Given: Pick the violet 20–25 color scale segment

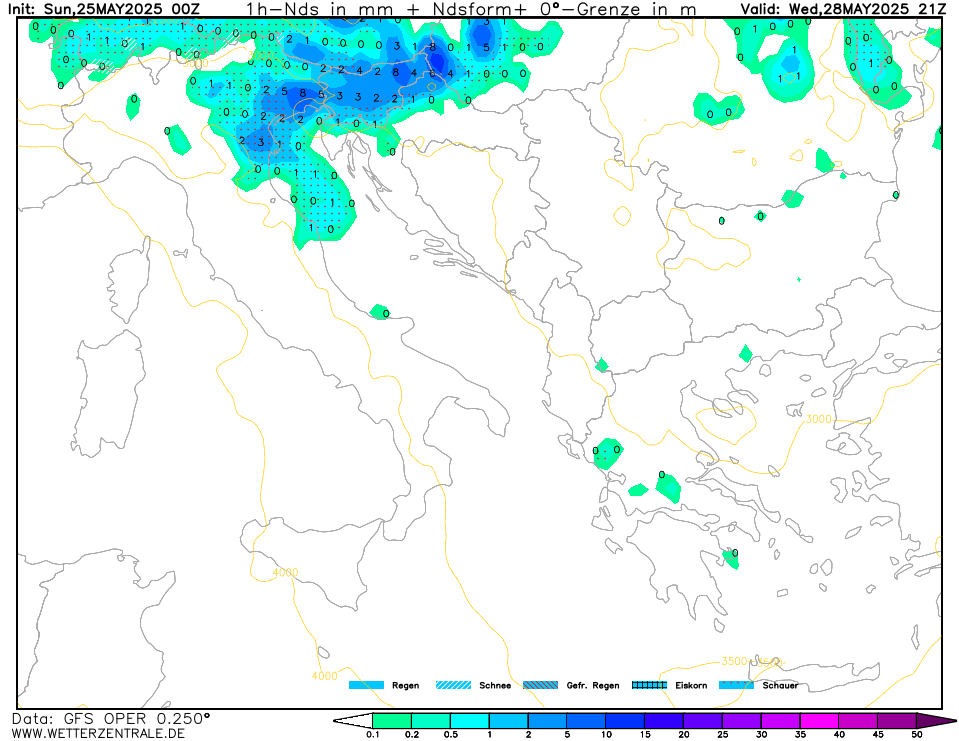Looking at the screenshot, I should click(703, 721).
